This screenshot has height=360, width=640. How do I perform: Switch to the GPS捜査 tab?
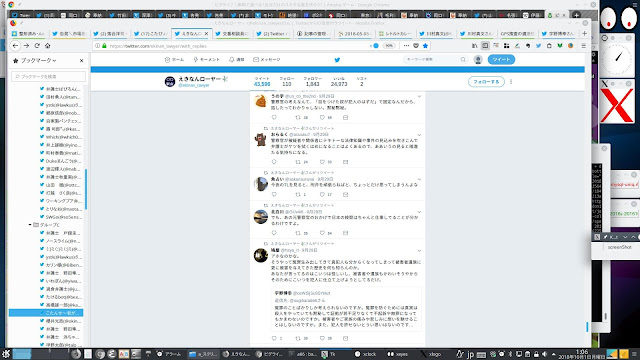coord(517,33)
